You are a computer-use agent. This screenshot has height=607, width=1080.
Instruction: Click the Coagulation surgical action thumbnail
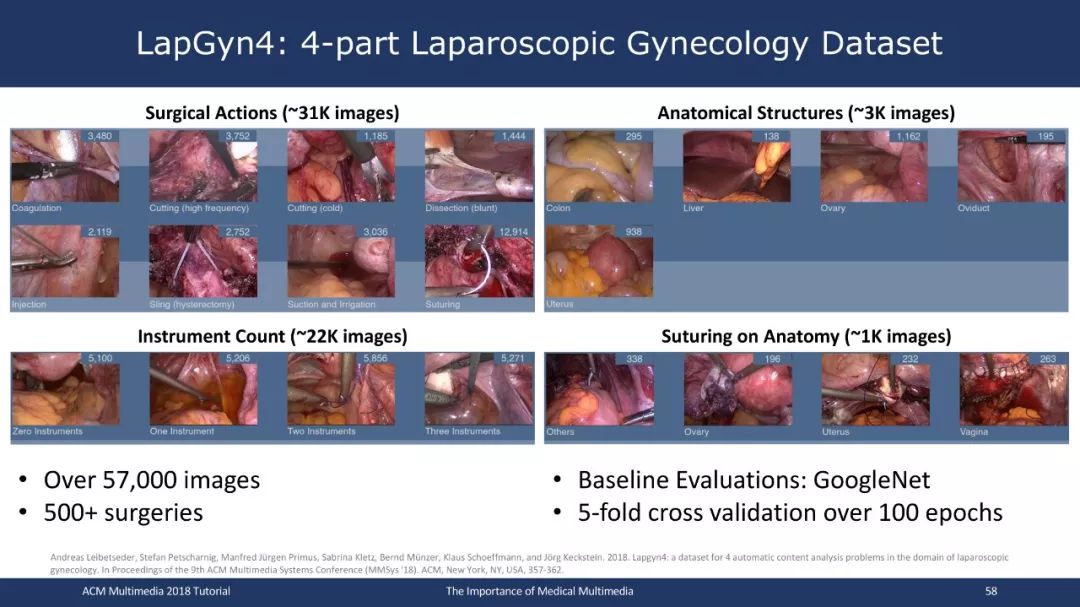pyautogui.click(x=65, y=166)
